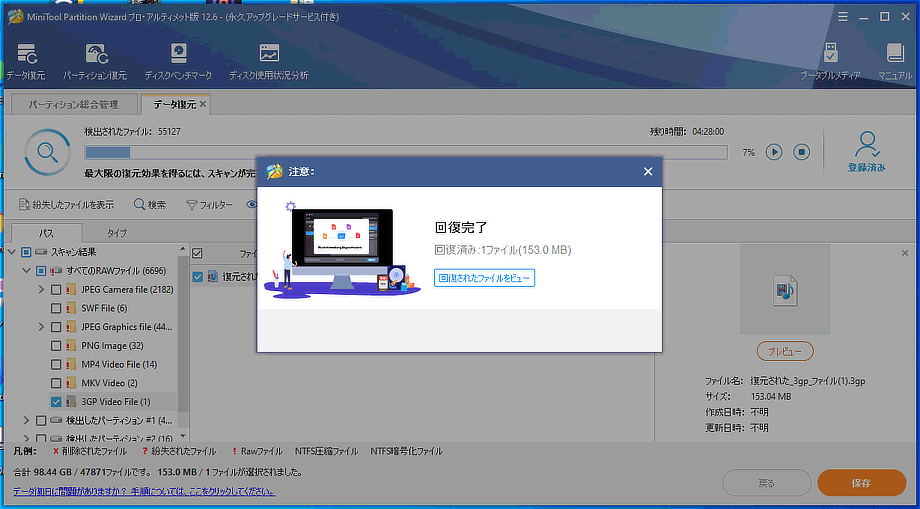Switch to パーティション総合管理 tab

[x=74, y=105]
